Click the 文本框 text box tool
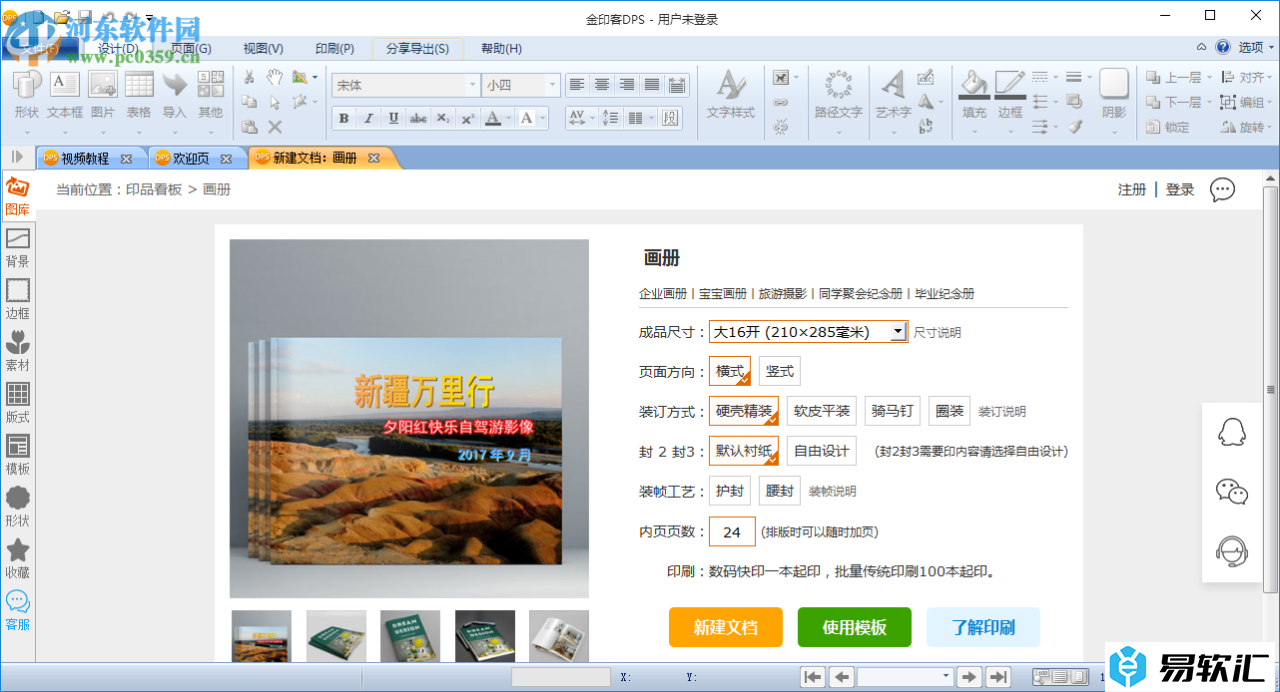Image resolution: width=1280 pixels, height=692 pixels. click(65, 95)
